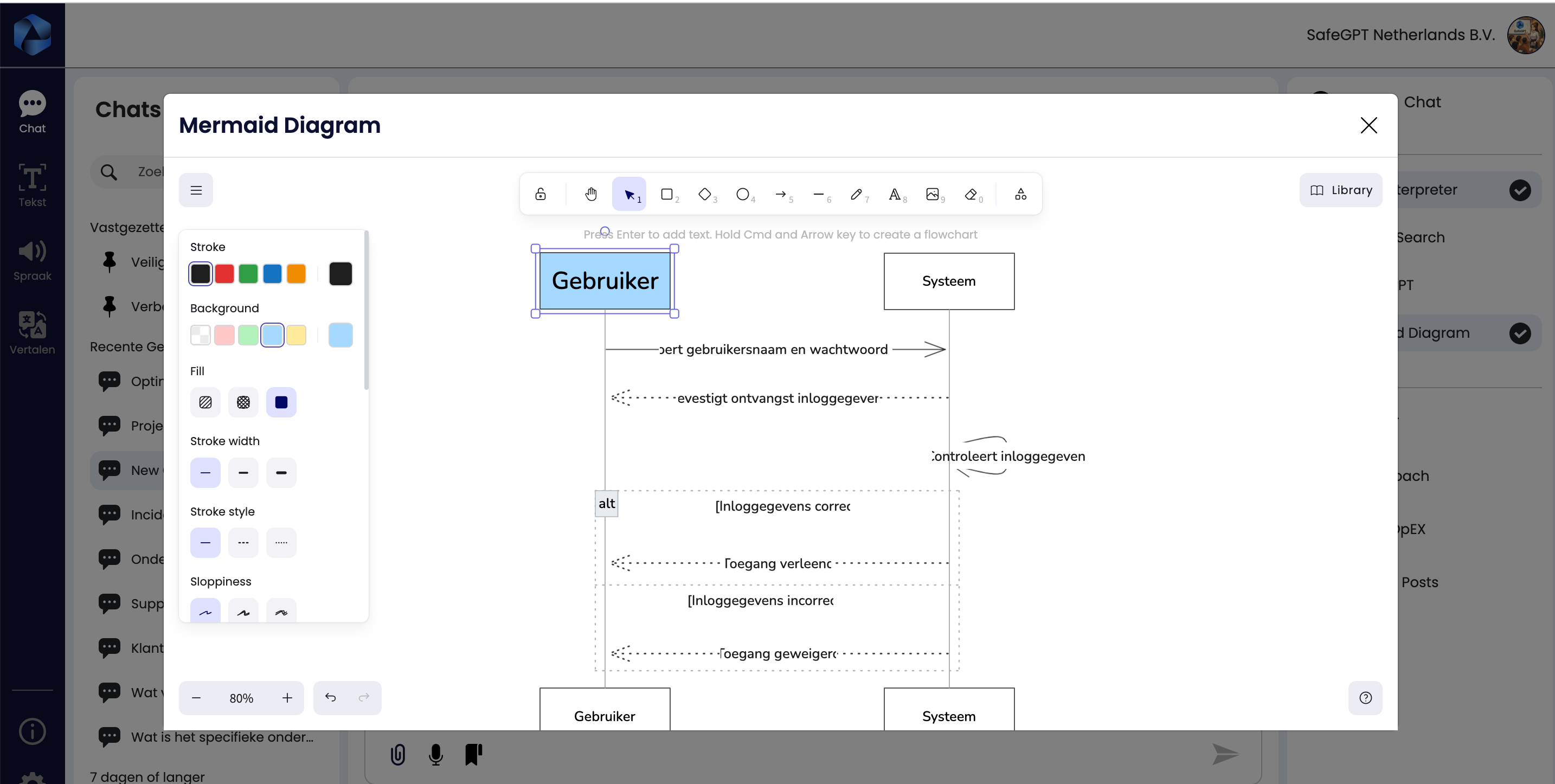
Task: Click the bookmark icon in chat input
Action: (x=474, y=754)
